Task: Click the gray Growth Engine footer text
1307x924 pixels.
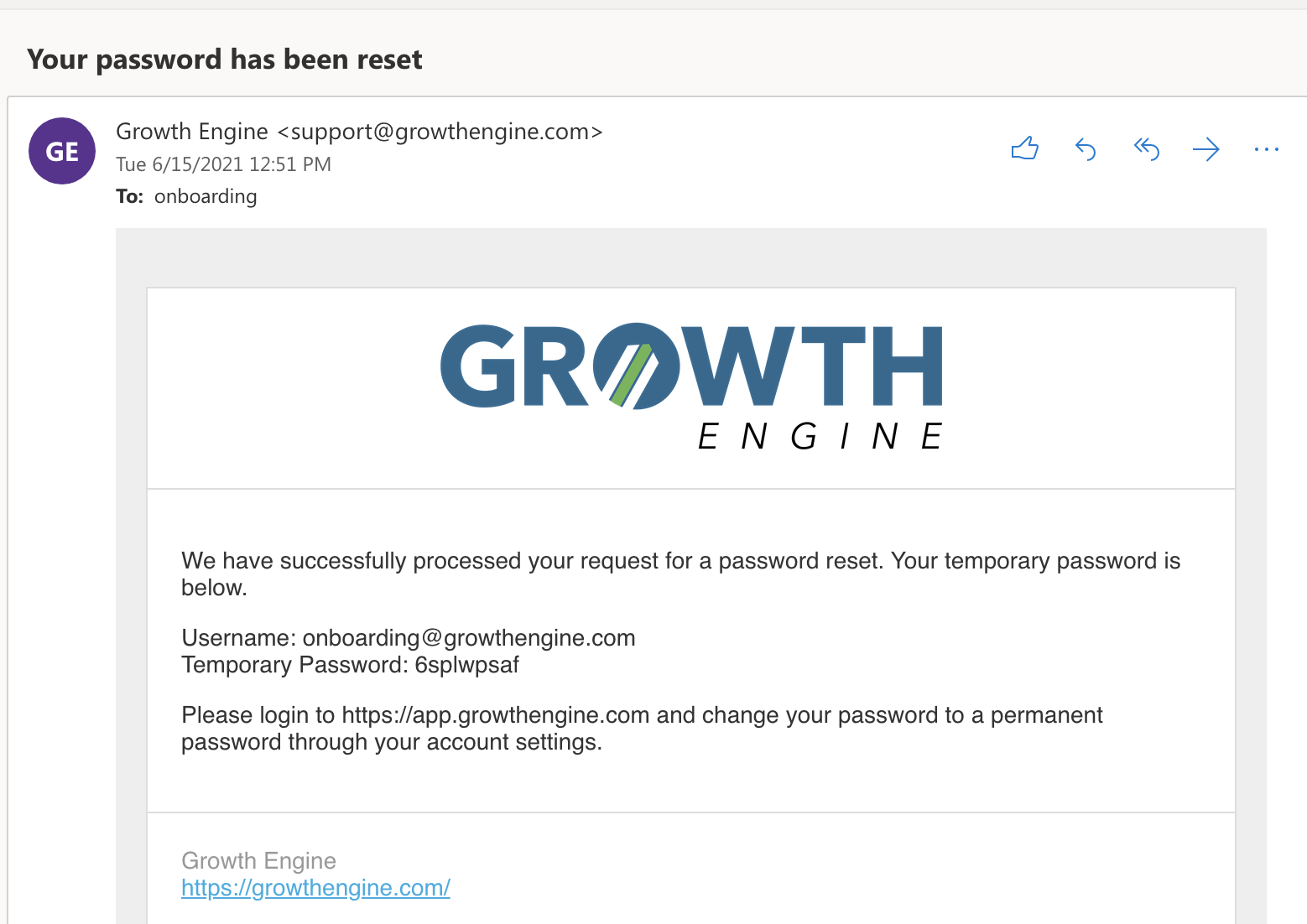Action: click(258, 861)
